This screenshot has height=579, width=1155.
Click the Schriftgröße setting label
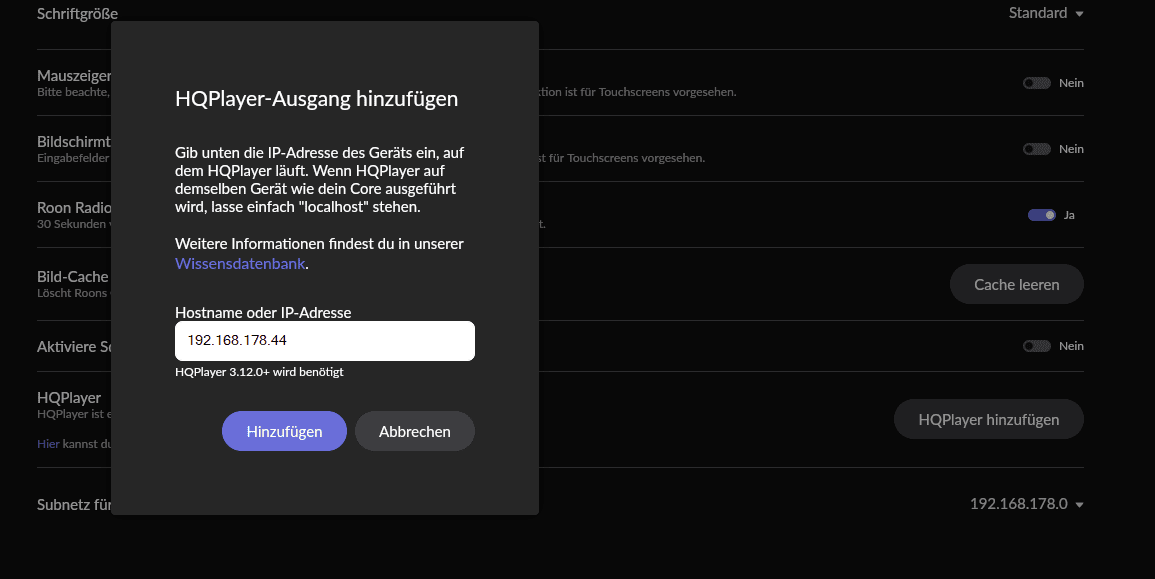point(77,13)
